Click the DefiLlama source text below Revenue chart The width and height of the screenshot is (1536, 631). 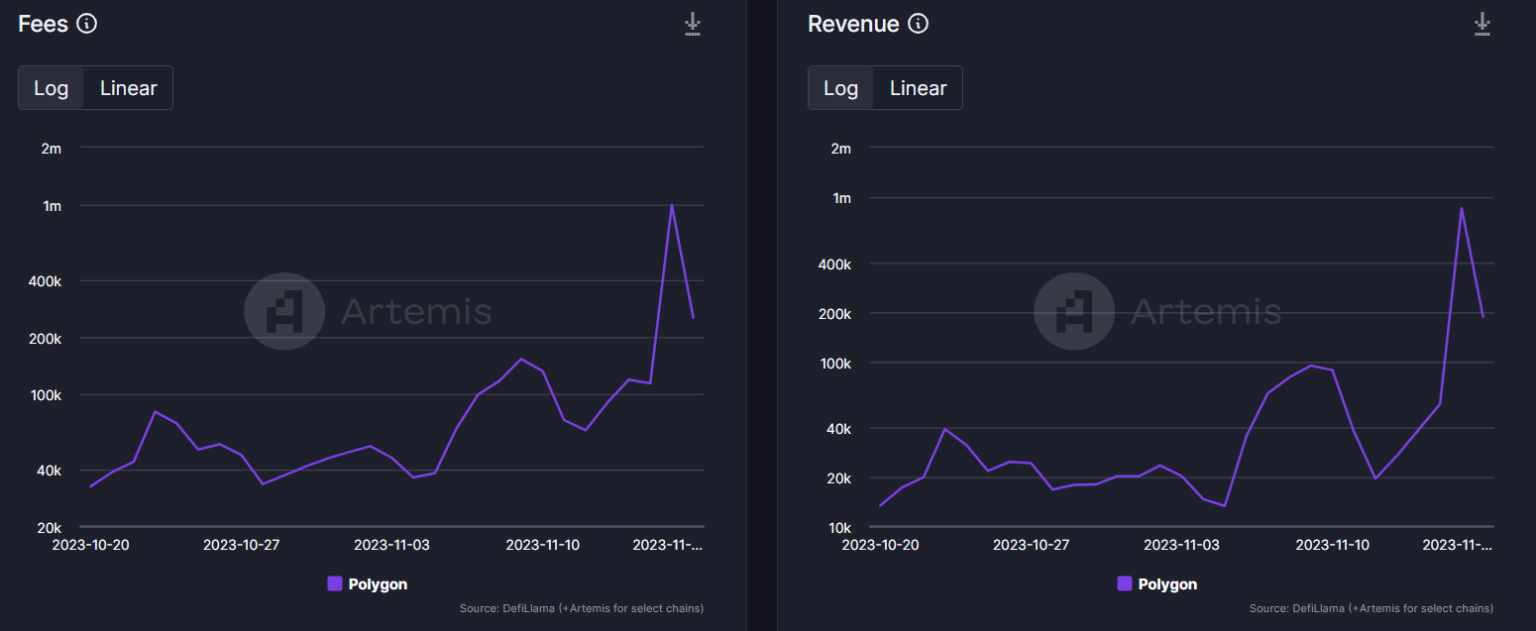1371,608
